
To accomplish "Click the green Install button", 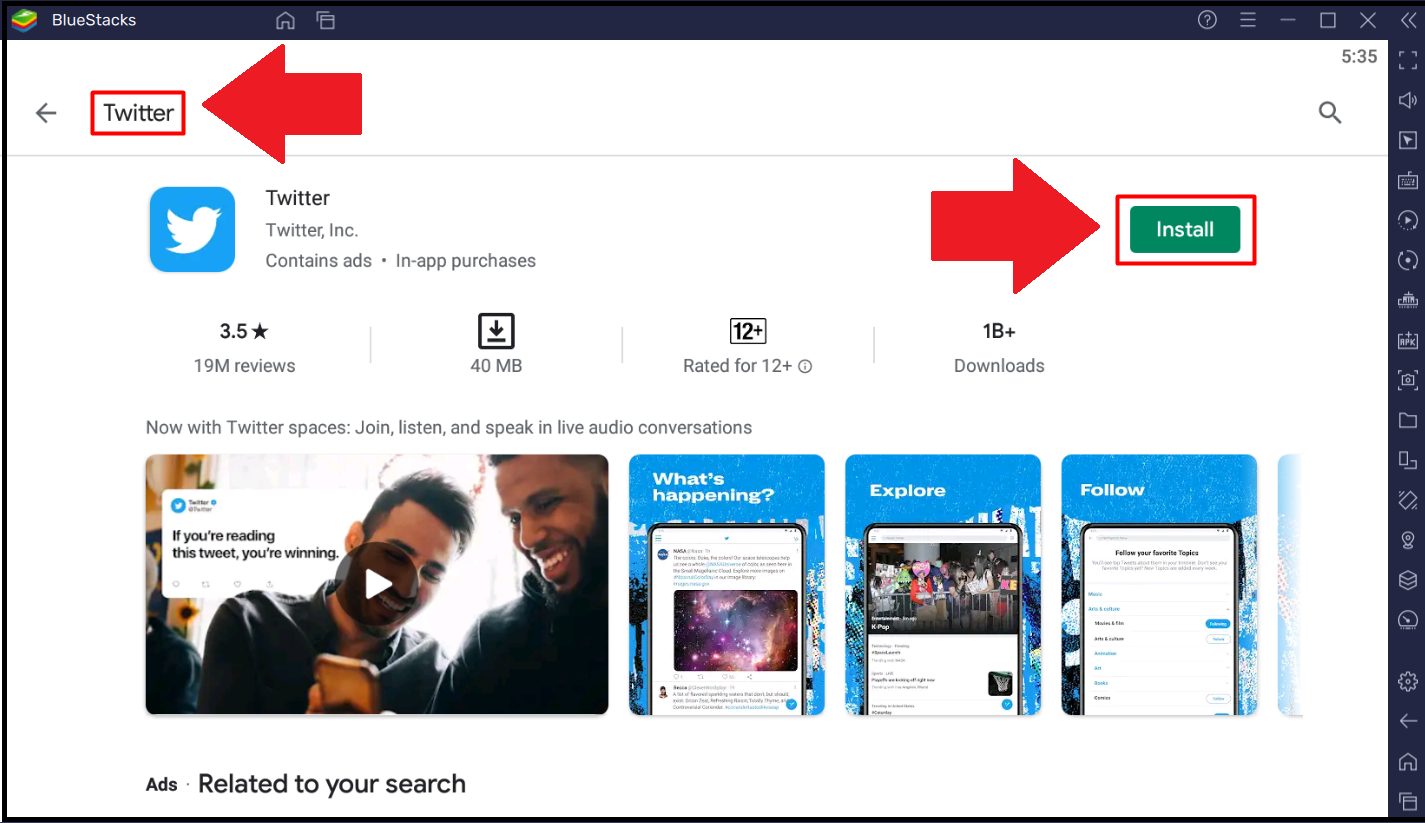I will 1185,229.
